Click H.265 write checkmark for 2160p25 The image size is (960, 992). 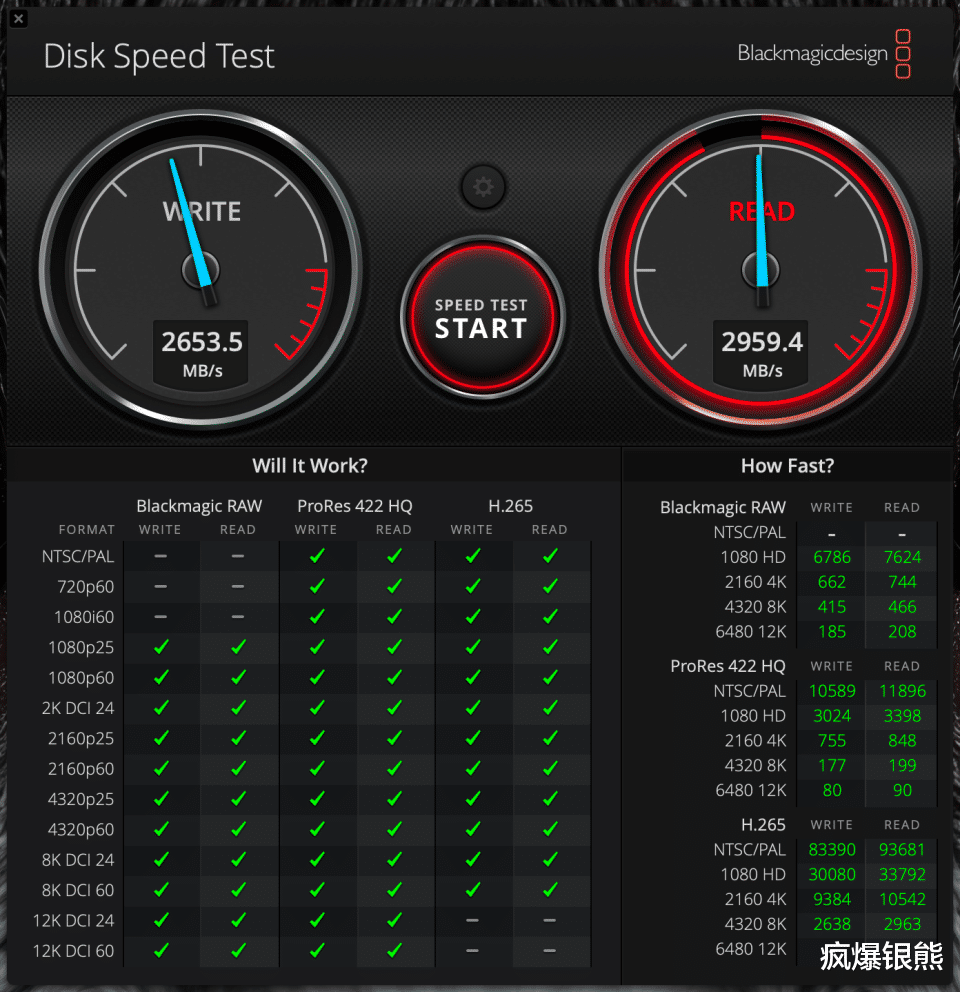(473, 738)
